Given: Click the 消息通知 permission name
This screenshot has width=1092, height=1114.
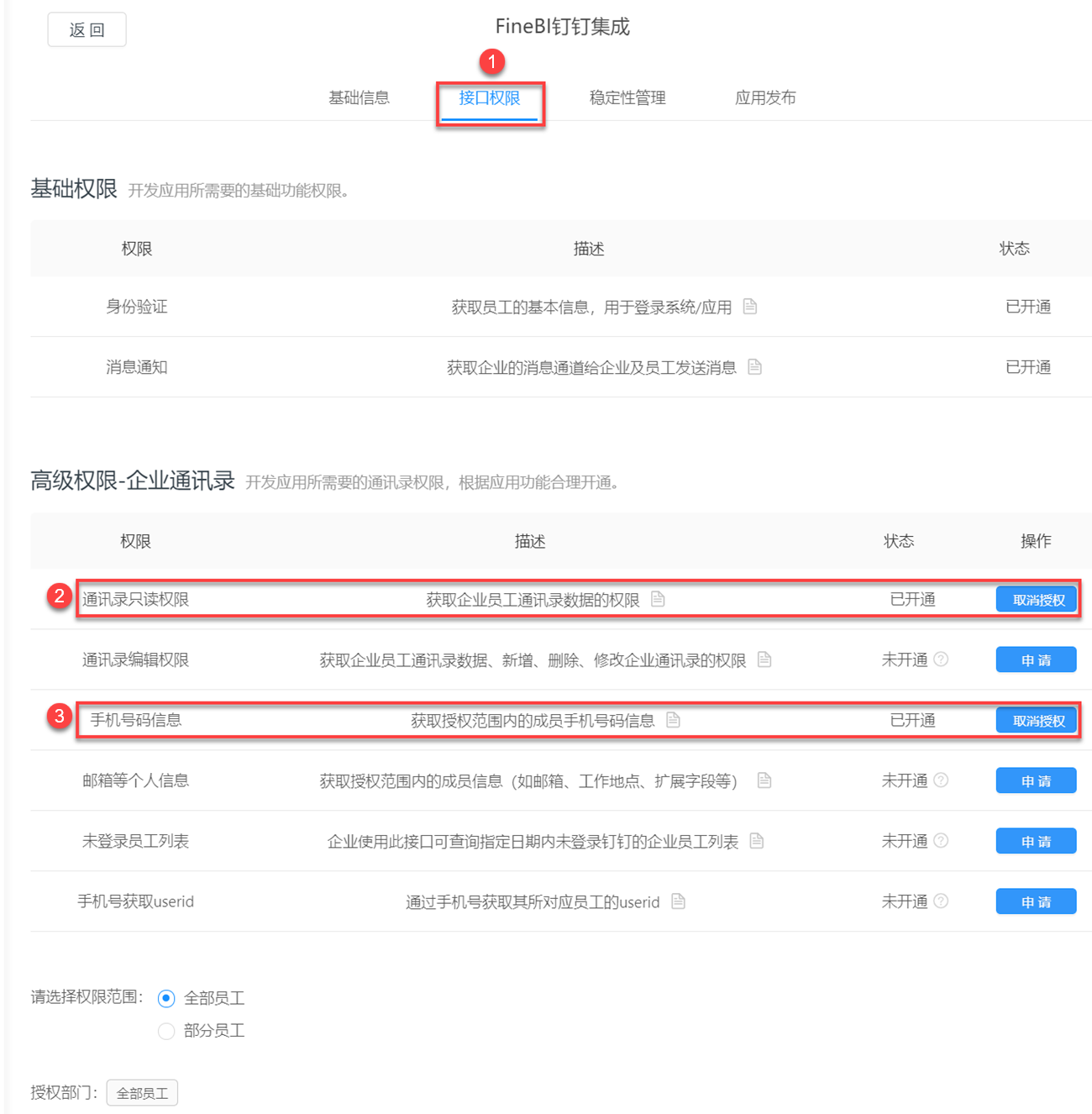Looking at the screenshot, I should pos(136,367).
